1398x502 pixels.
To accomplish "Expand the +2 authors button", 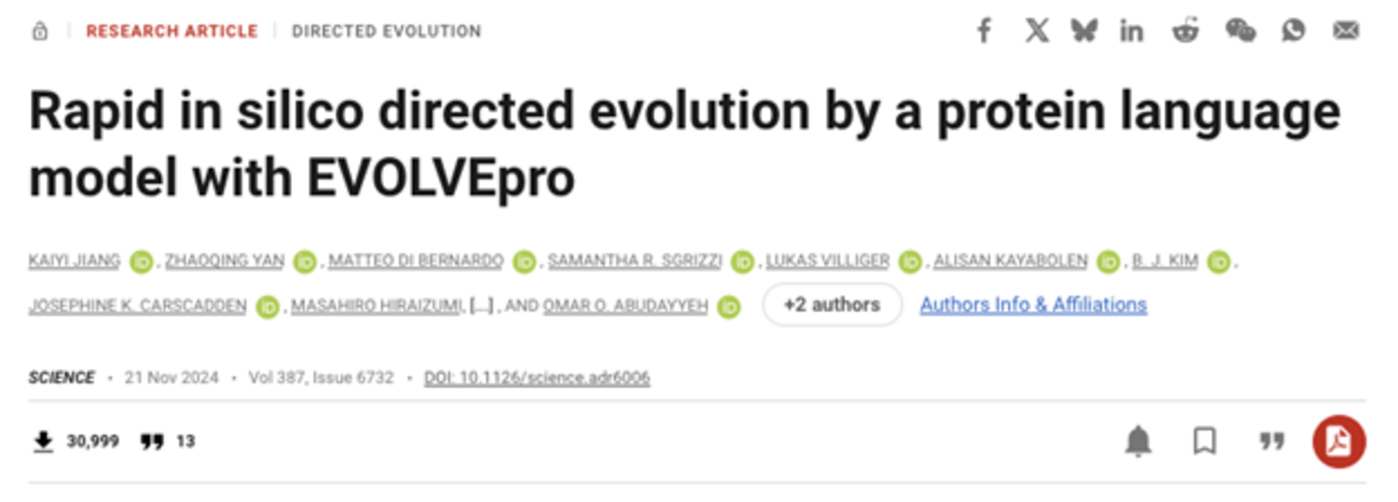I will click(x=832, y=305).
